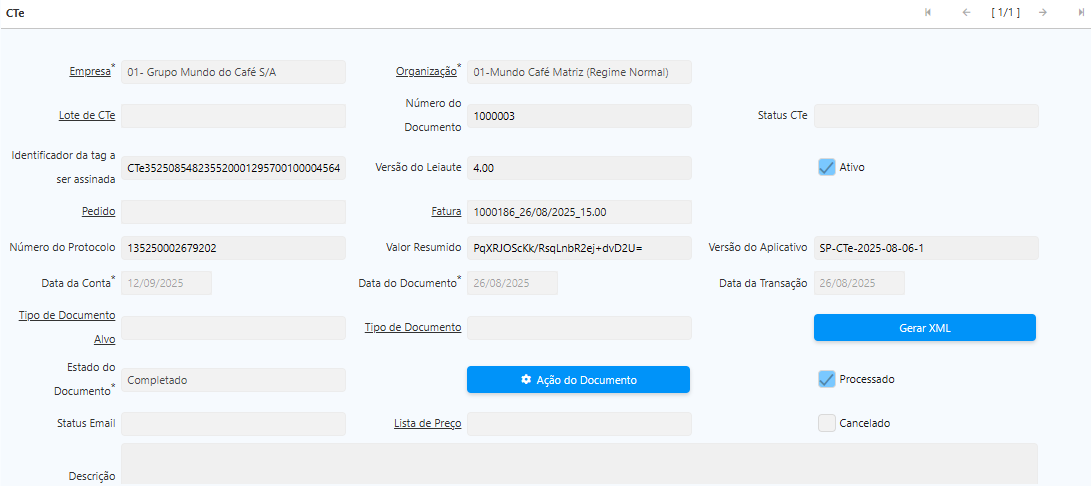Follow the Organização label link

click(426, 72)
